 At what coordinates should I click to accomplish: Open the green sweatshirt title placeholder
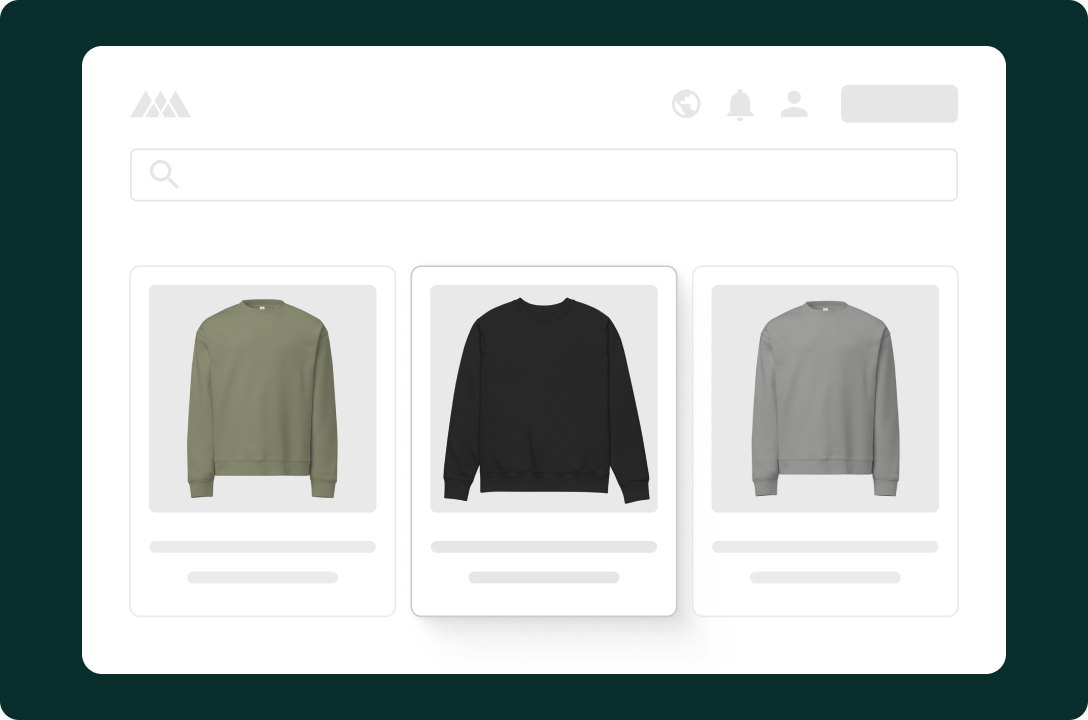click(262, 547)
